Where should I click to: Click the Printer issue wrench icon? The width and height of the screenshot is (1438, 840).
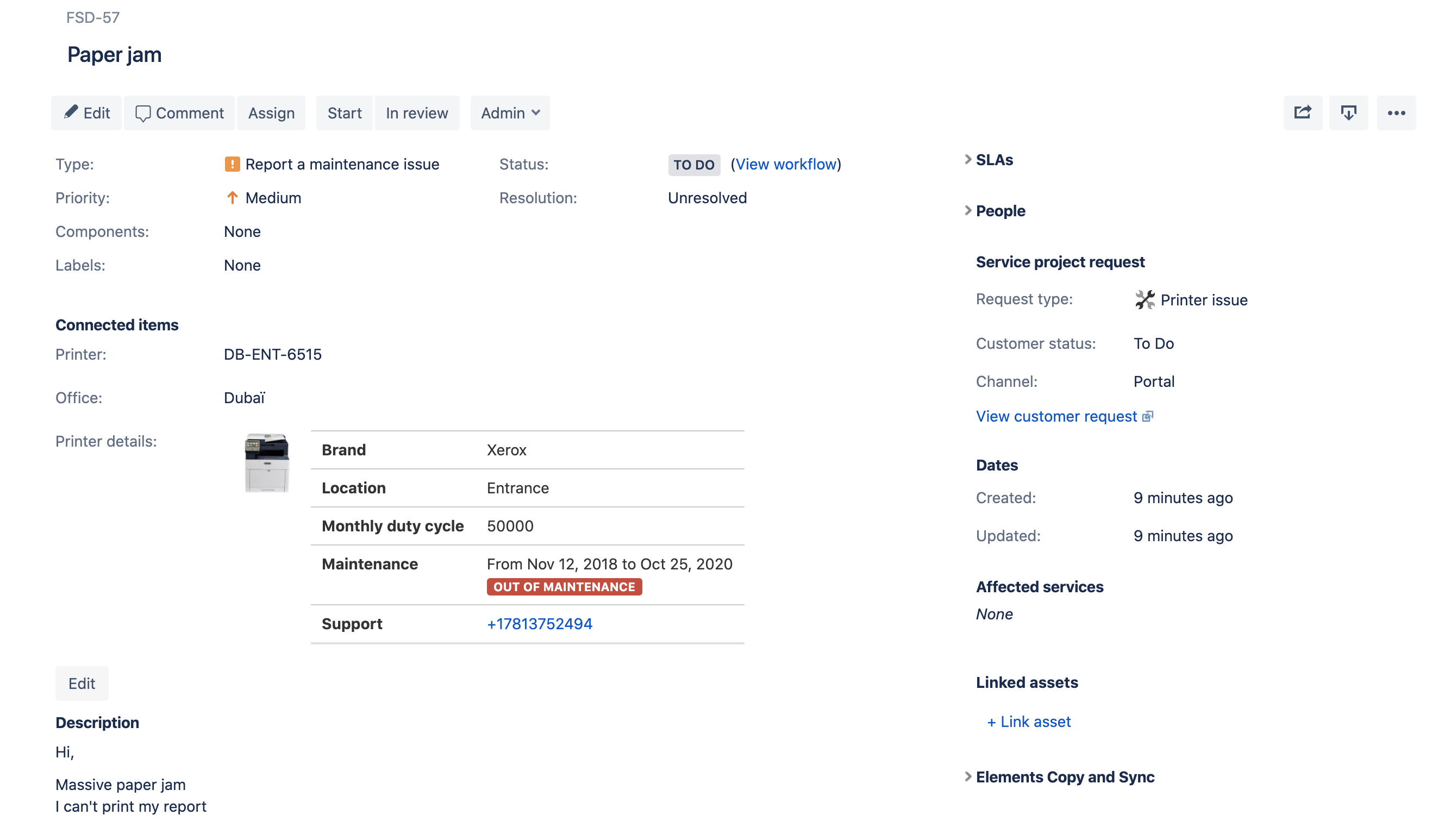(x=1144, y=300)
